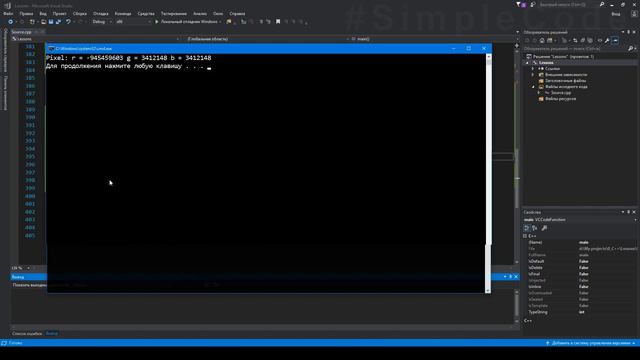Click the Categorized view icon in Properties
640x360 pixels.
click(x=527, y=228)
